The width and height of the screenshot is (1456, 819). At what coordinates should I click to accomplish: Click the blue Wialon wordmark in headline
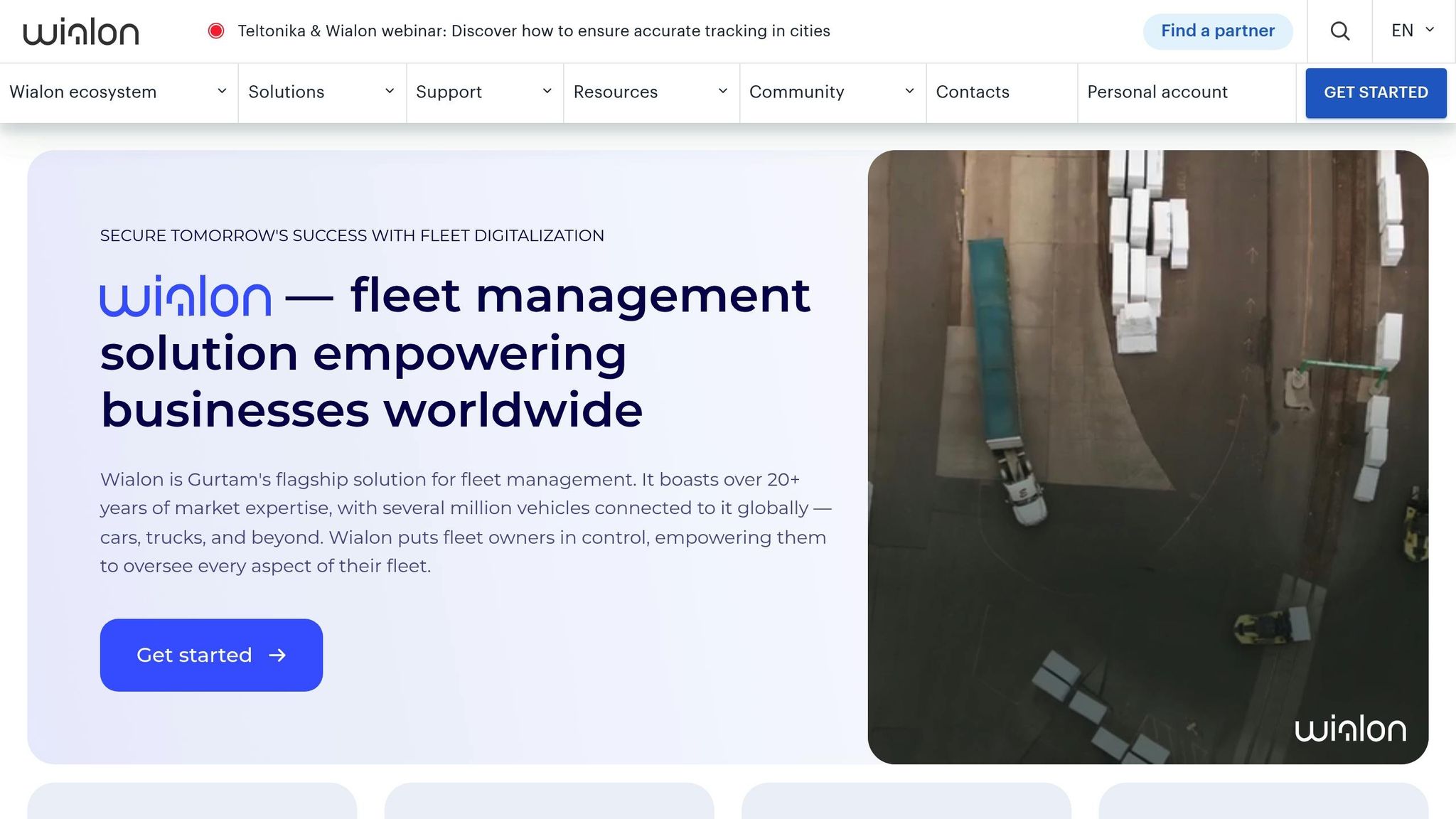tap(186, 296)
